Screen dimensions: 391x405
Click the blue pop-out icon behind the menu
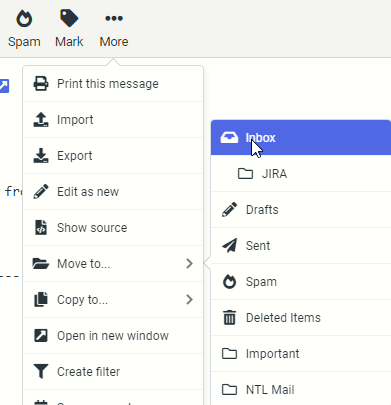click(4, 86)
